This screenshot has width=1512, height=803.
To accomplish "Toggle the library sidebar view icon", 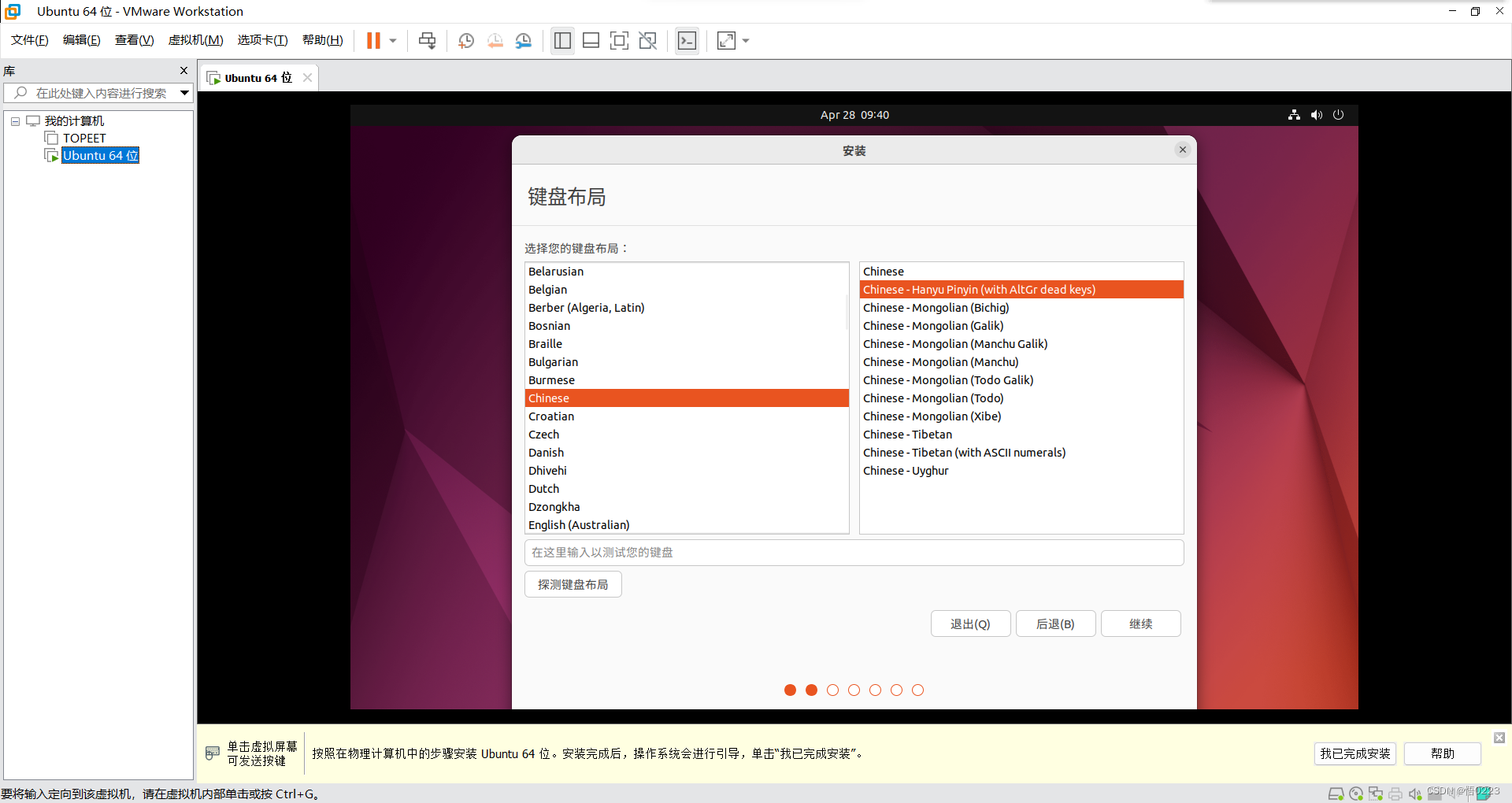I will pyautogui.click(x=562, y=41).
